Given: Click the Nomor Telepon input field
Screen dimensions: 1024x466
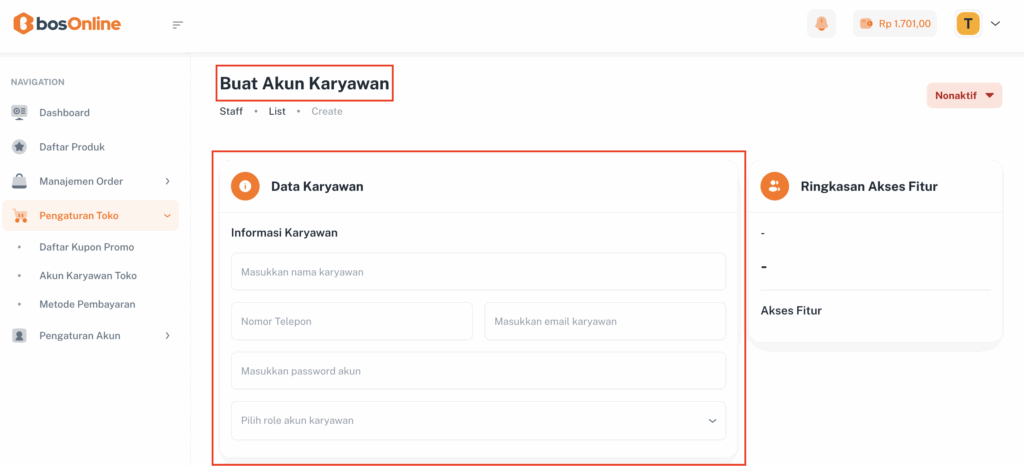Looking at the screenshot, I should (x=351, y=322).
